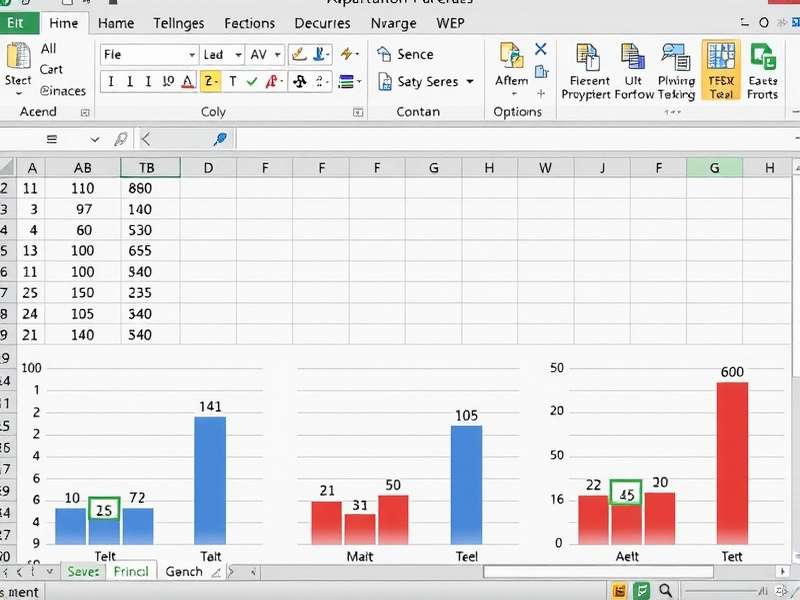Click the Eacts Fronts green icon
Image resolution: width=800 pixels, height=600 pixels.
[763, 58]
